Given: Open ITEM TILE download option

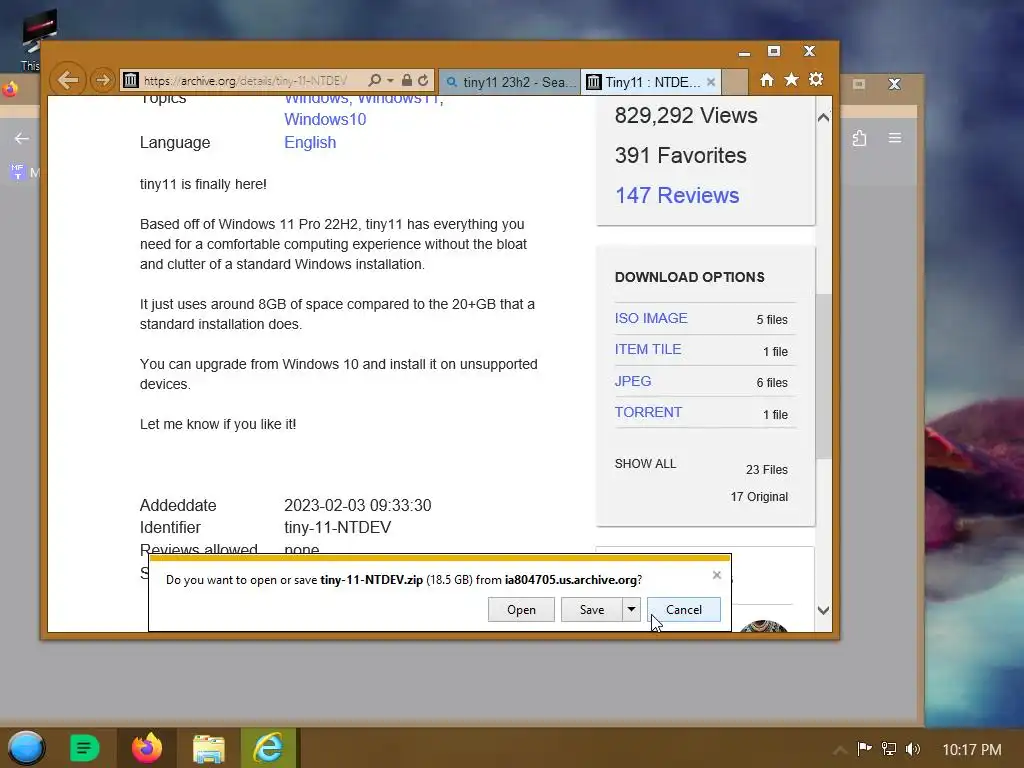Looking at the screenshot, I should [647, 349].
